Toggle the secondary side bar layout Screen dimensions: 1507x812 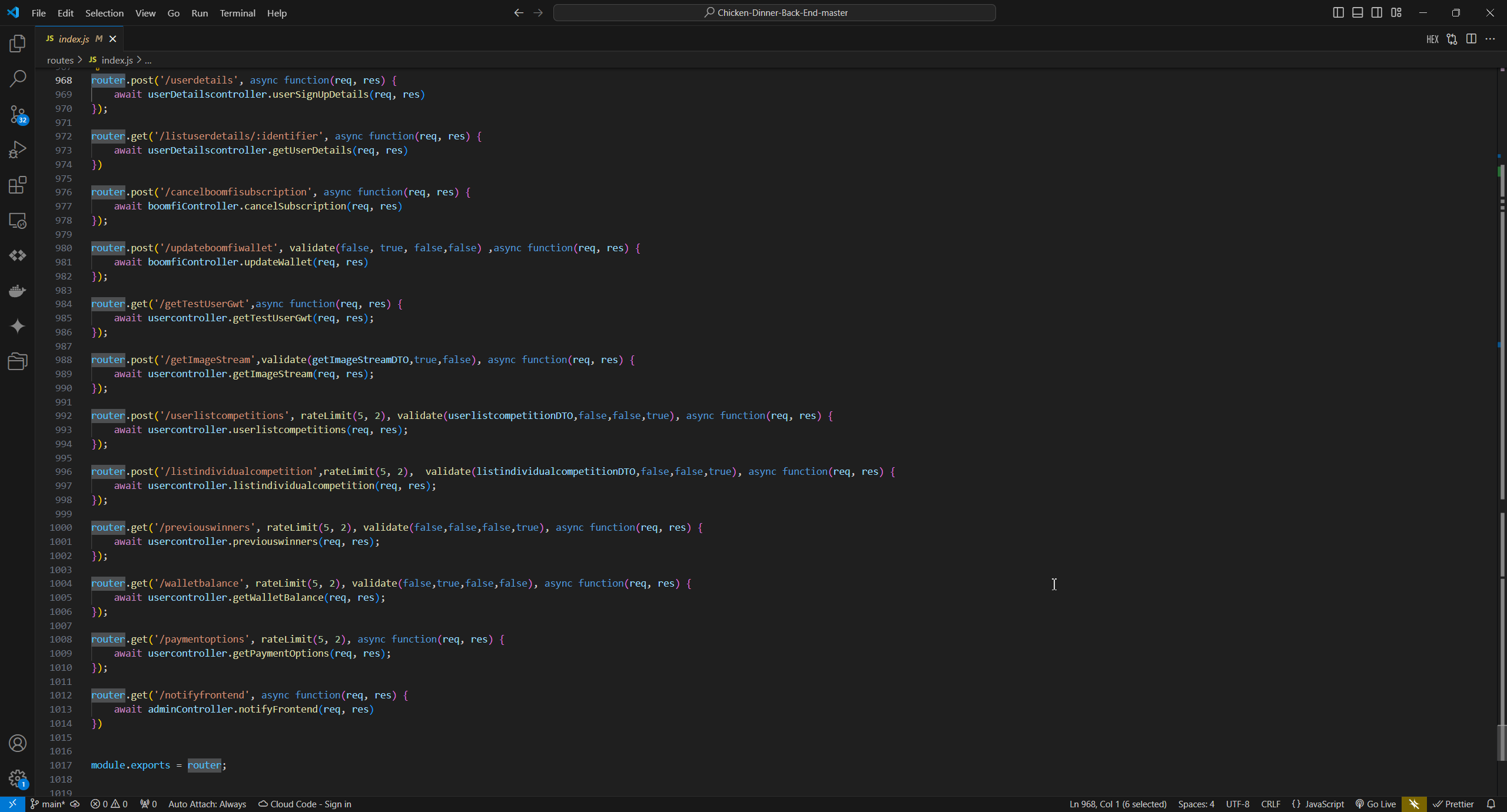[1377, 12]
